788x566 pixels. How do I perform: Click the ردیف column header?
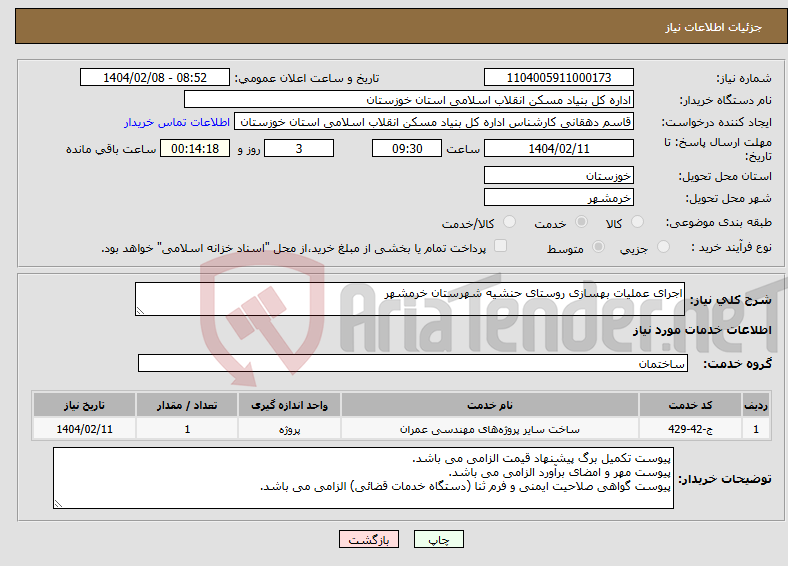point(756,405)
